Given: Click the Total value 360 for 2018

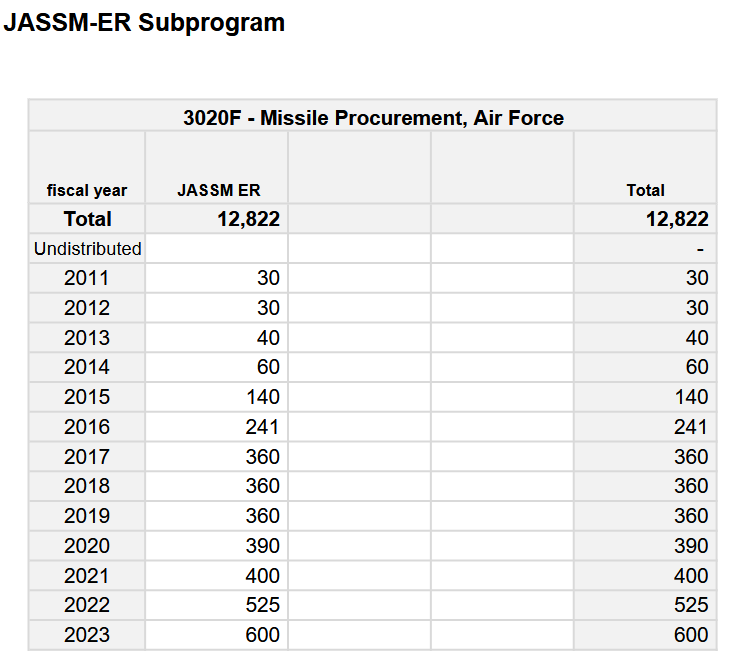Looking at the screenshot, I should [691, 486].
